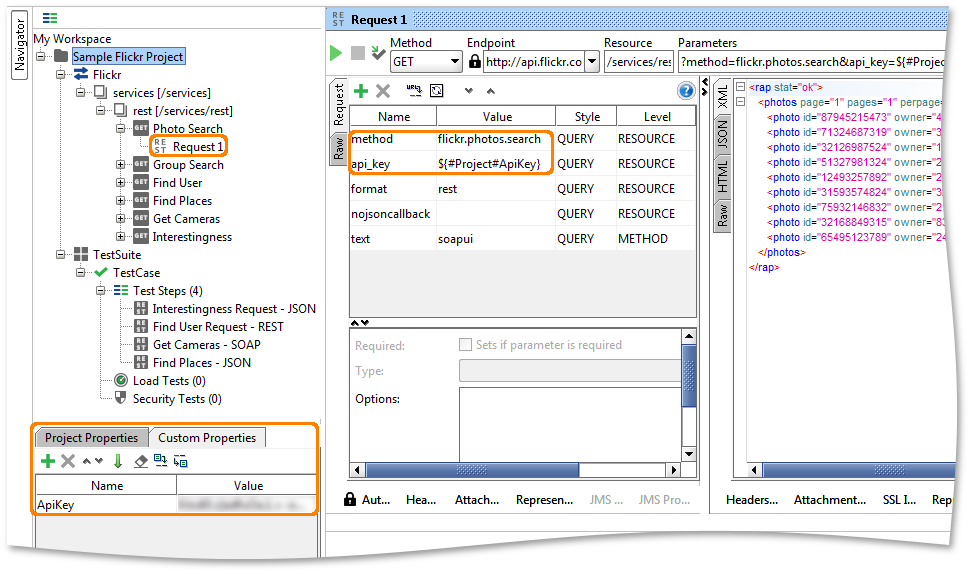Select Find Places - JSON test step
971x574 pixels.
(x=201, y=362)
